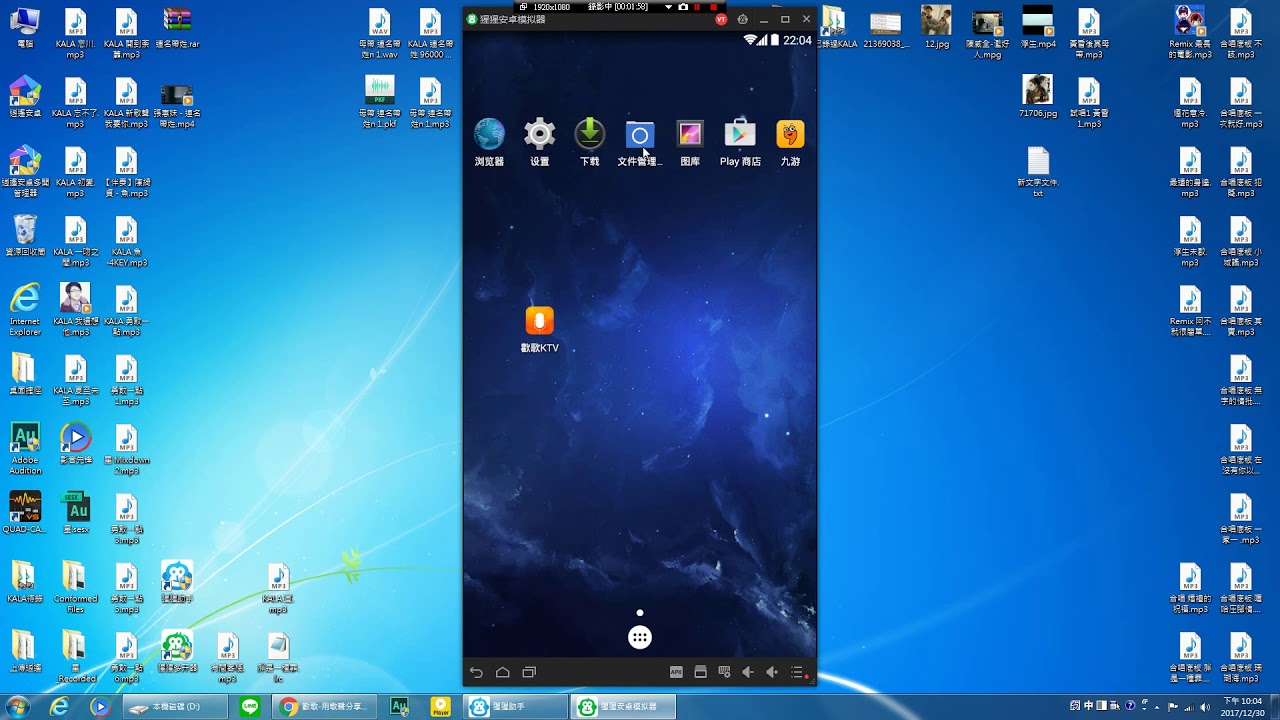Viewport: 1280px width, 720px height.
Task: Open the 设置 settings gear app
Action: pyautogui.click(x=540, y=141)
